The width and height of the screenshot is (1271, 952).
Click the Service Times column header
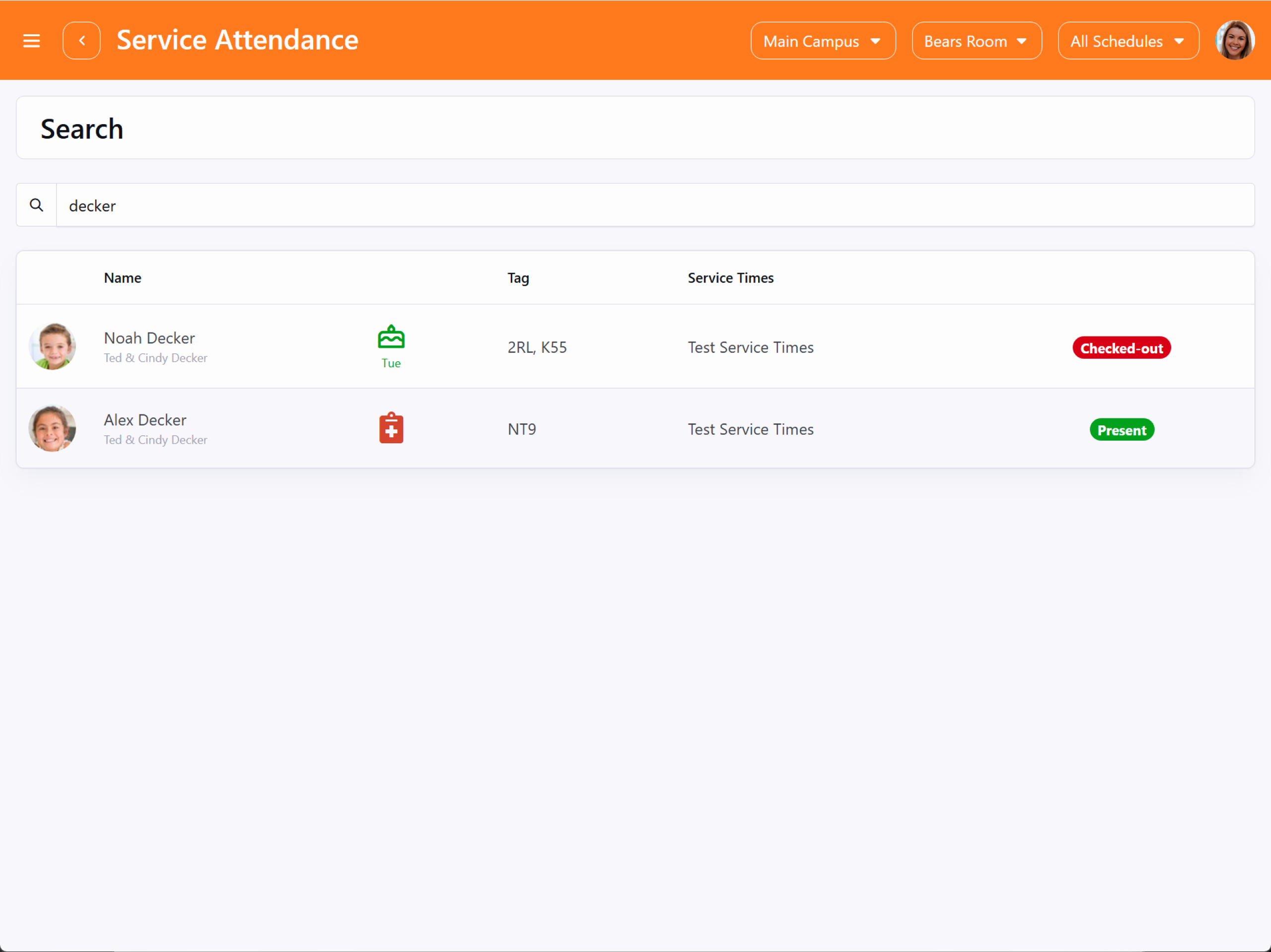pos(730,278)
